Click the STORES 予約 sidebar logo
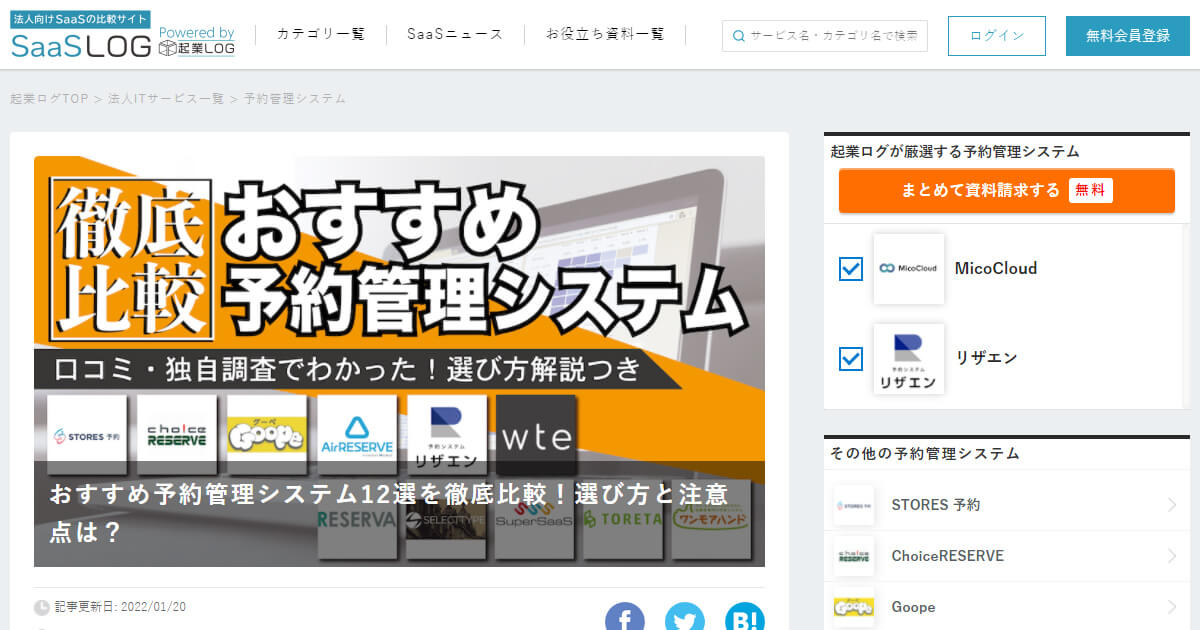The height and width of the screenshot is (630, 1200). coord(854,505)
